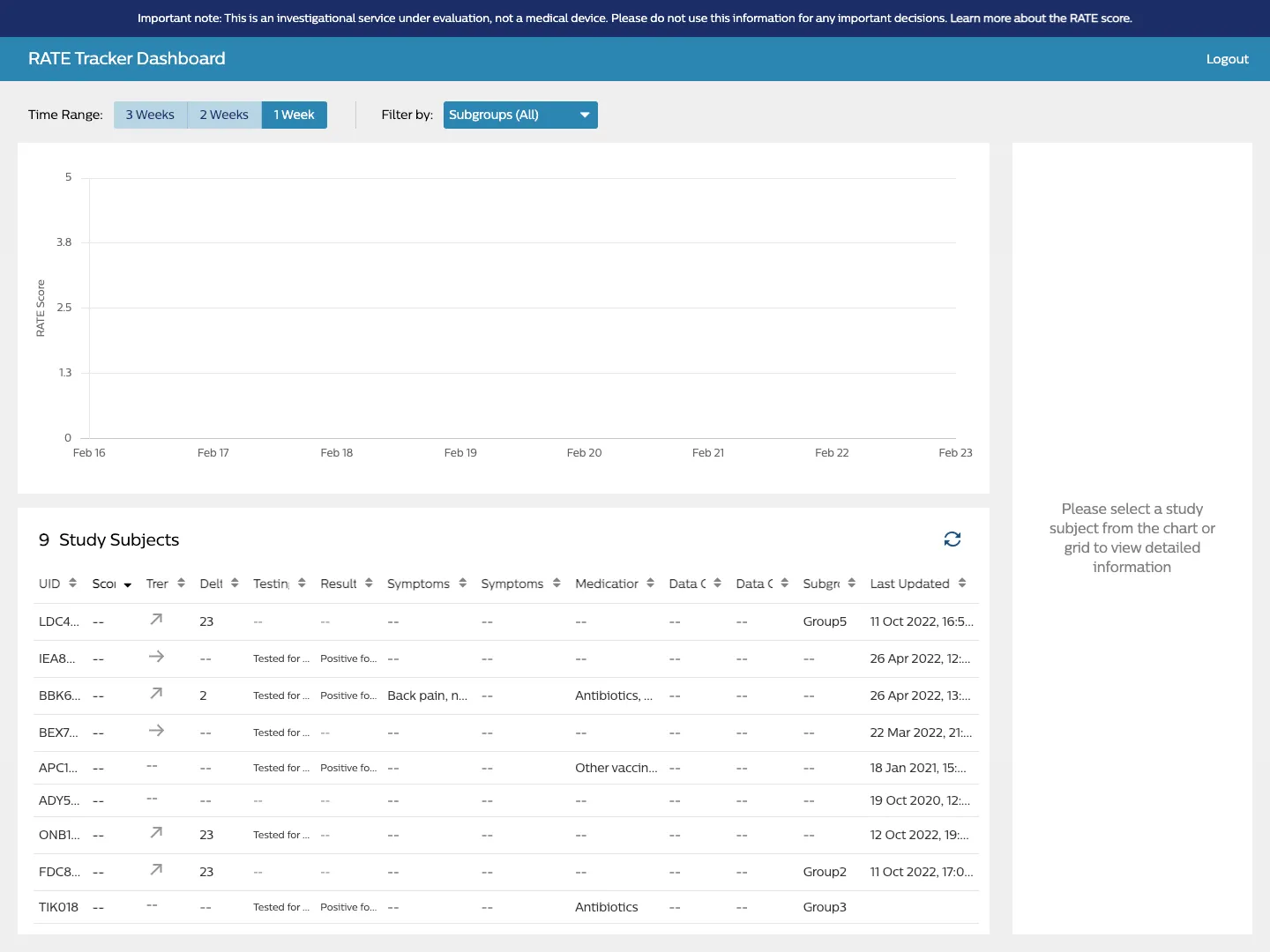Screen dimensions: 1270x952
Task: Select subject row ONB1
Action: 506,835
